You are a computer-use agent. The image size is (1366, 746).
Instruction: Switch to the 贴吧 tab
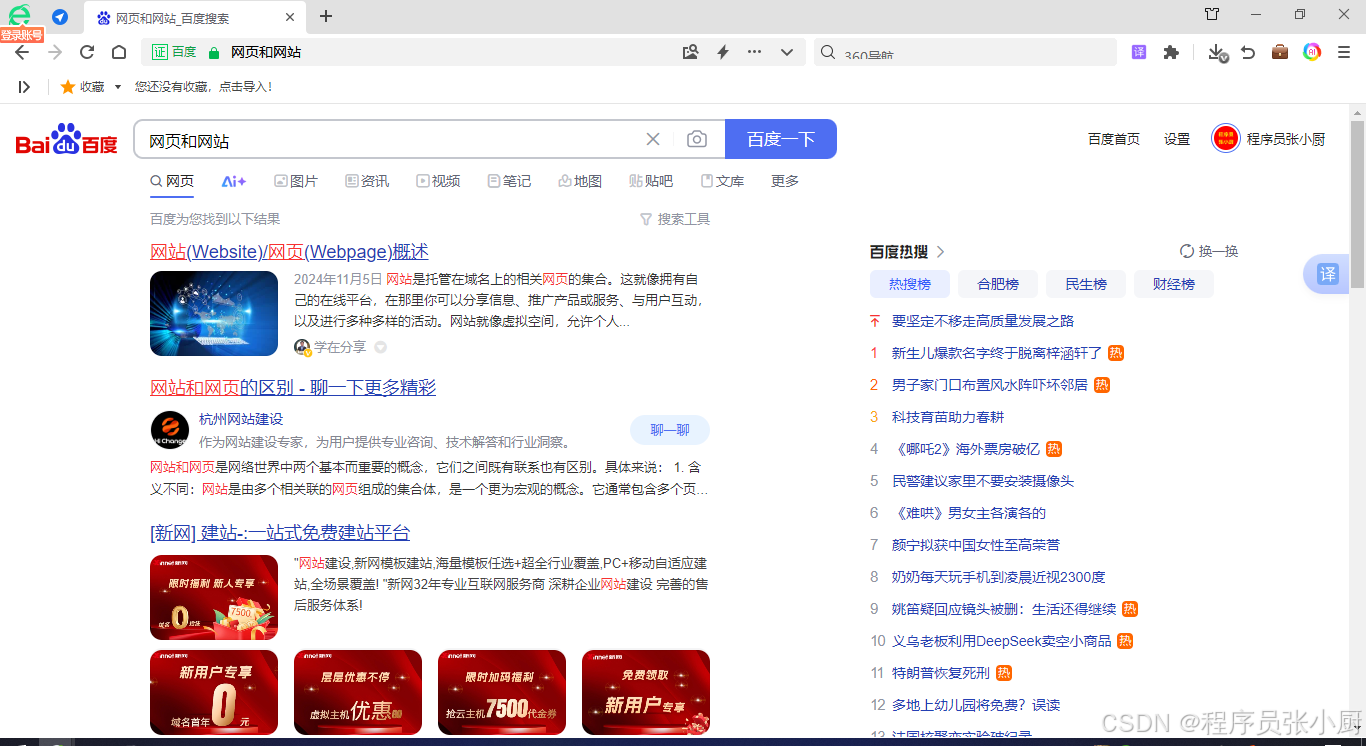click(651, 181)
